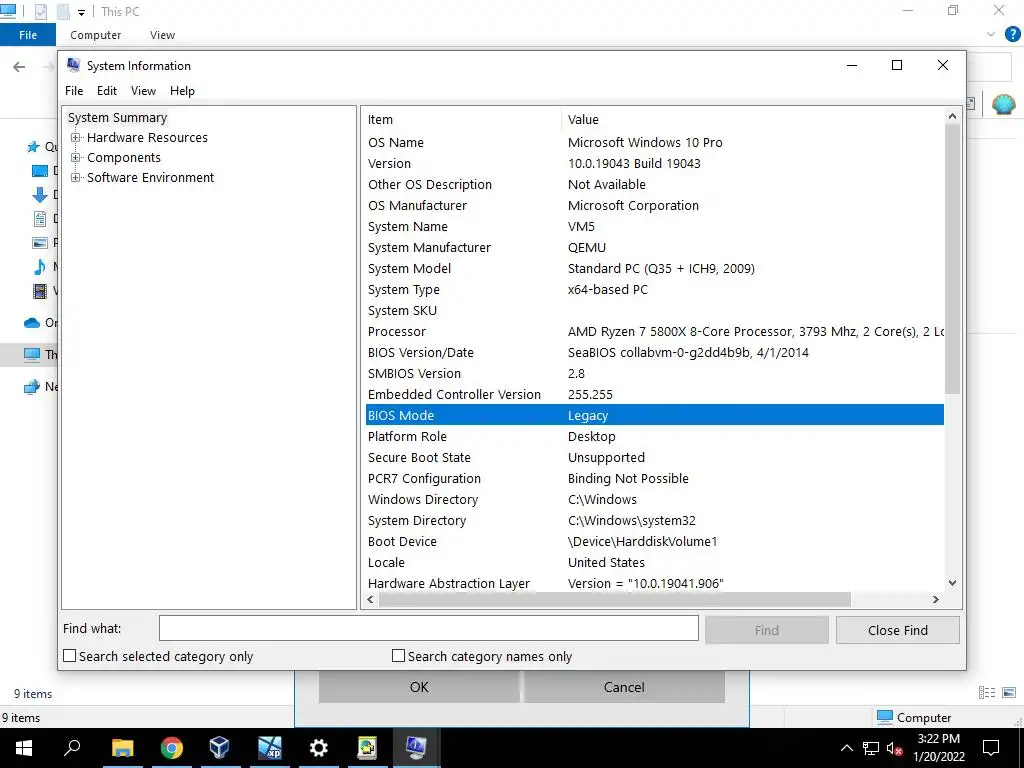Open Quick Access toolbar dropdown arrow
Image resolution: width=1024 pixels, height=768 pixels.
coord(82,12)
